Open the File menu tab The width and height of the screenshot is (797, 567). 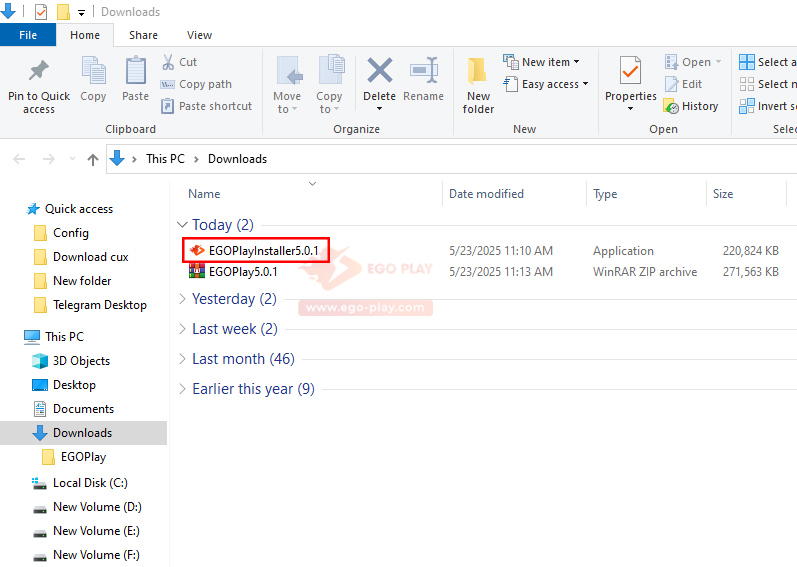point(28,35)
